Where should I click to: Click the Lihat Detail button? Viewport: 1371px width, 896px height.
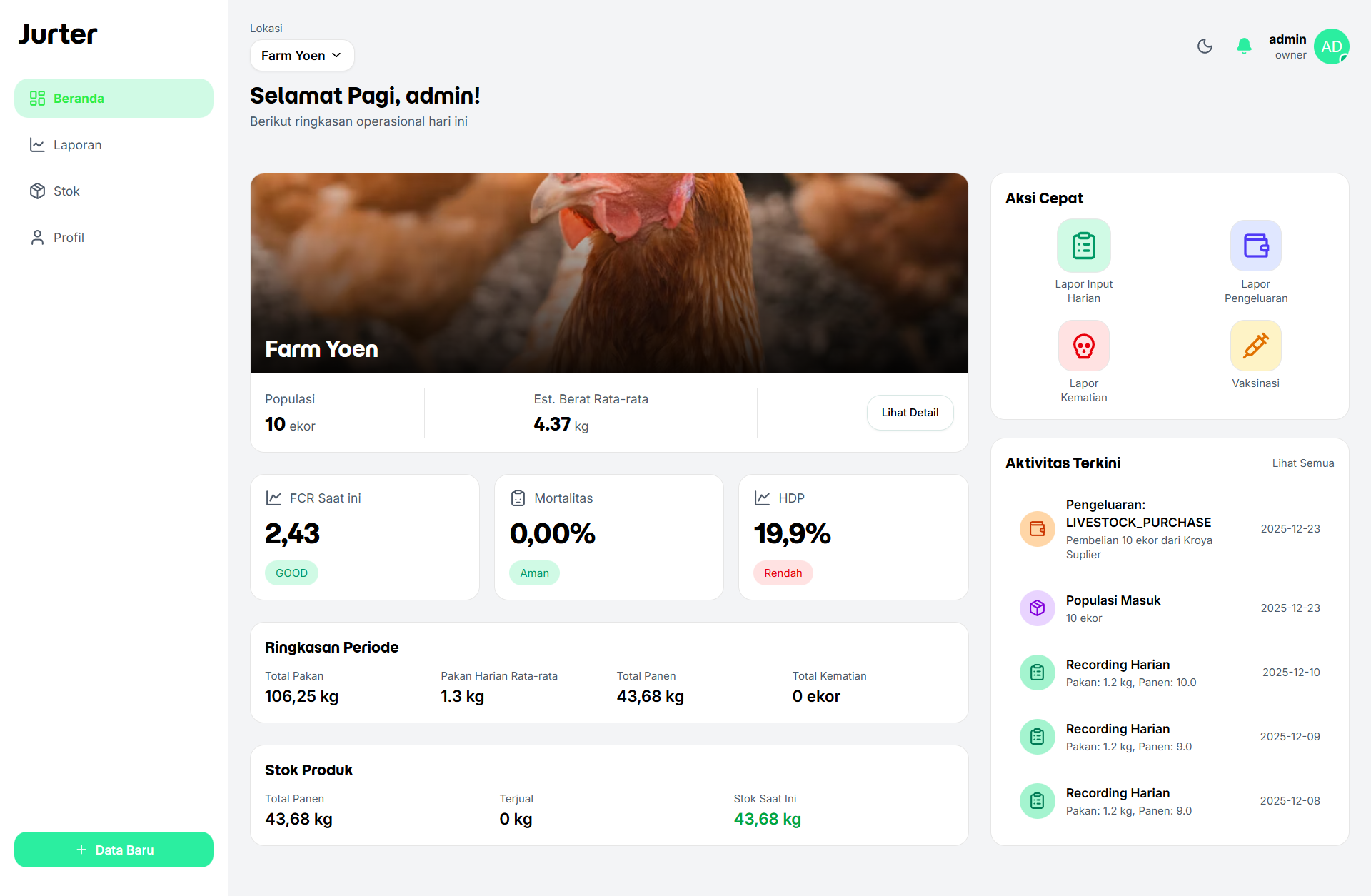910,413
